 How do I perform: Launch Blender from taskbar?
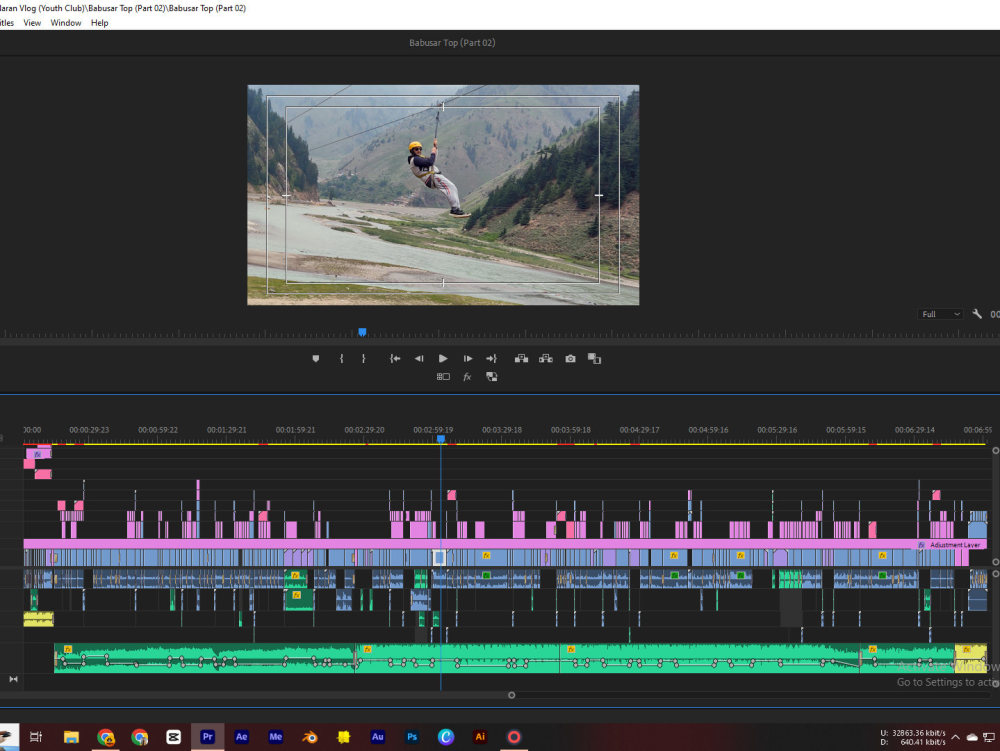[x=309, y=737]
